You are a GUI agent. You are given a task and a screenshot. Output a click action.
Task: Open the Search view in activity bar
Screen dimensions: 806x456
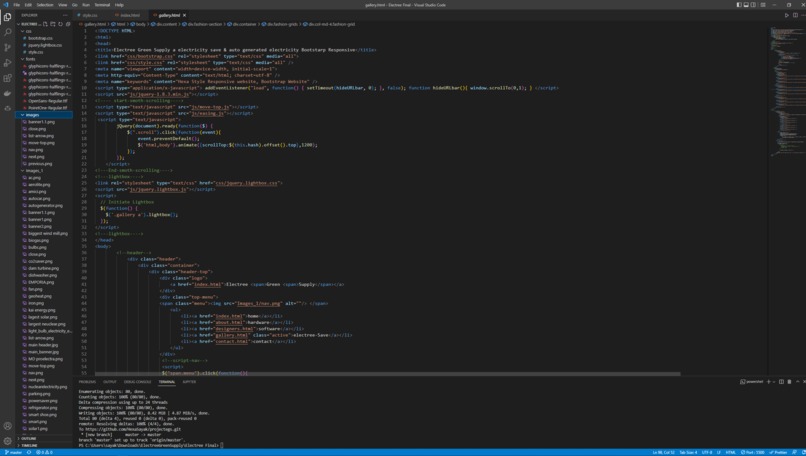[7, 32]
